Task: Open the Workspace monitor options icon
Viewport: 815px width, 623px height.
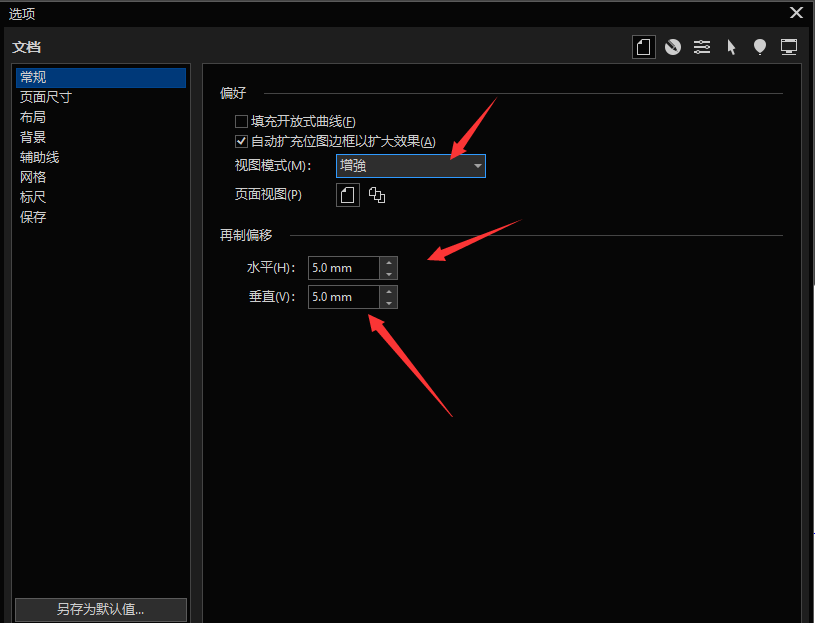Action: point(789,47)
